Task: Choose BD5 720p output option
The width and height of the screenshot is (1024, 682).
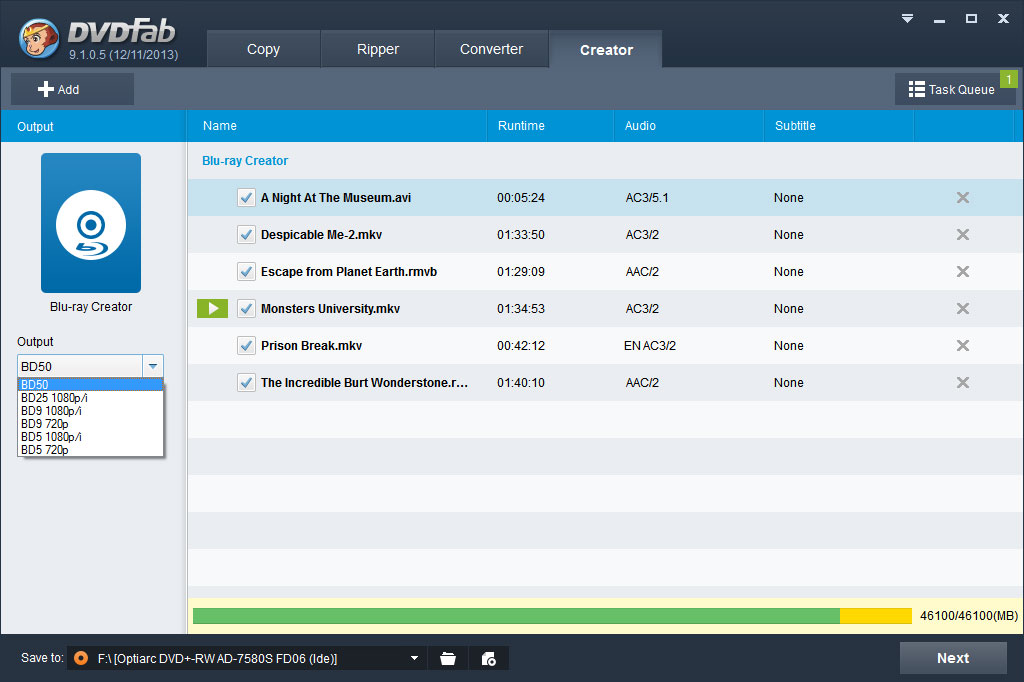Action: [x=90, y=449]
